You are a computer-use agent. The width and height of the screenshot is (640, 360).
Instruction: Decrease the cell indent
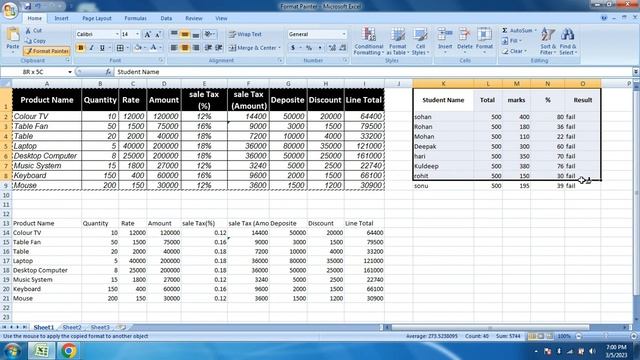click(208, 48)
